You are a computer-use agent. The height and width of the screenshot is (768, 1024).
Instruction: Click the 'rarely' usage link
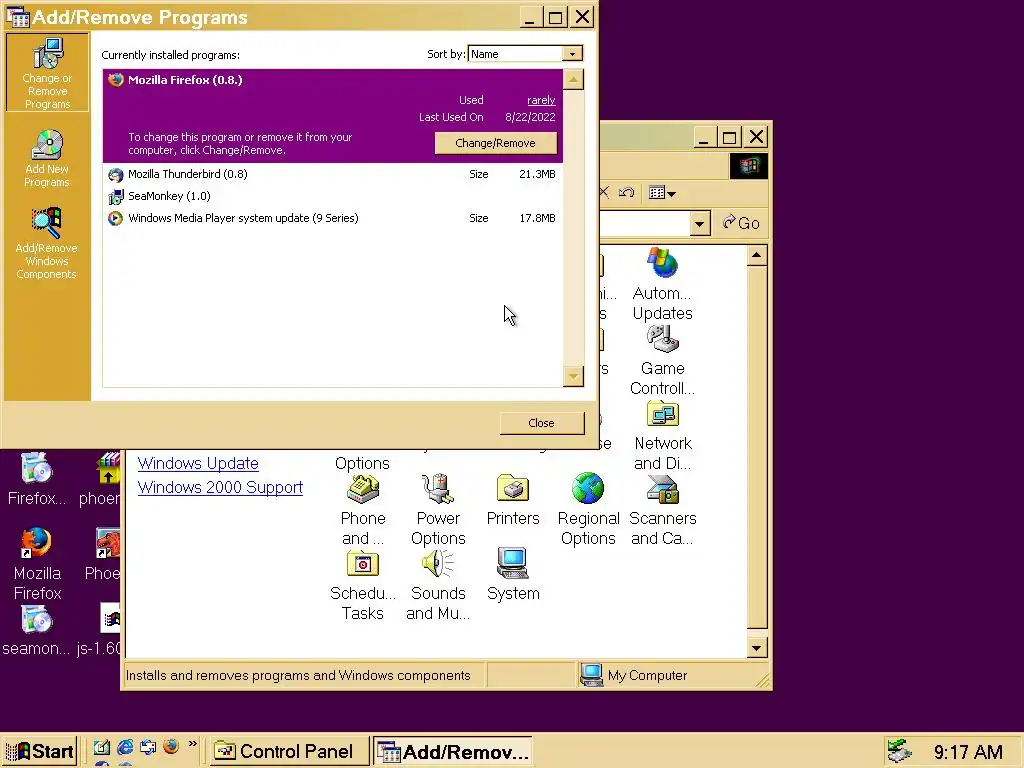tap(541, 100)
